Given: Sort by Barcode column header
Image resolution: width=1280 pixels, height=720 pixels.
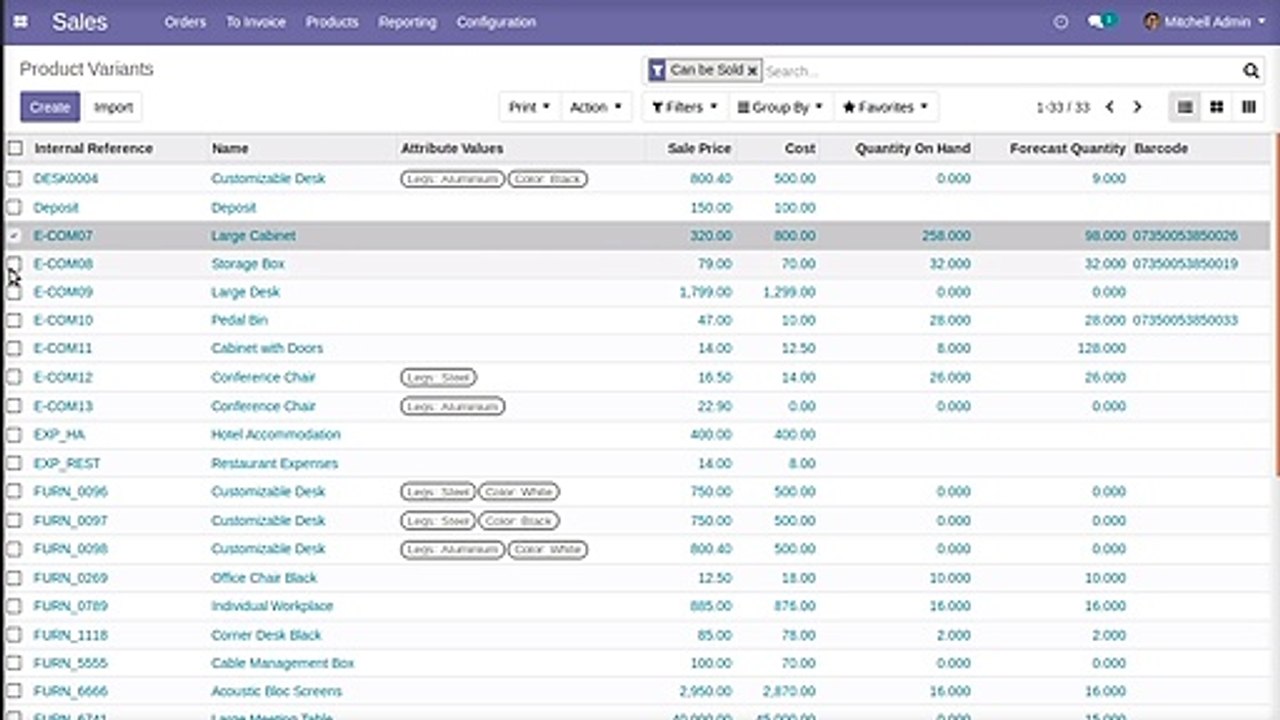Looking at the screenshot, I should coord(1161,148).
